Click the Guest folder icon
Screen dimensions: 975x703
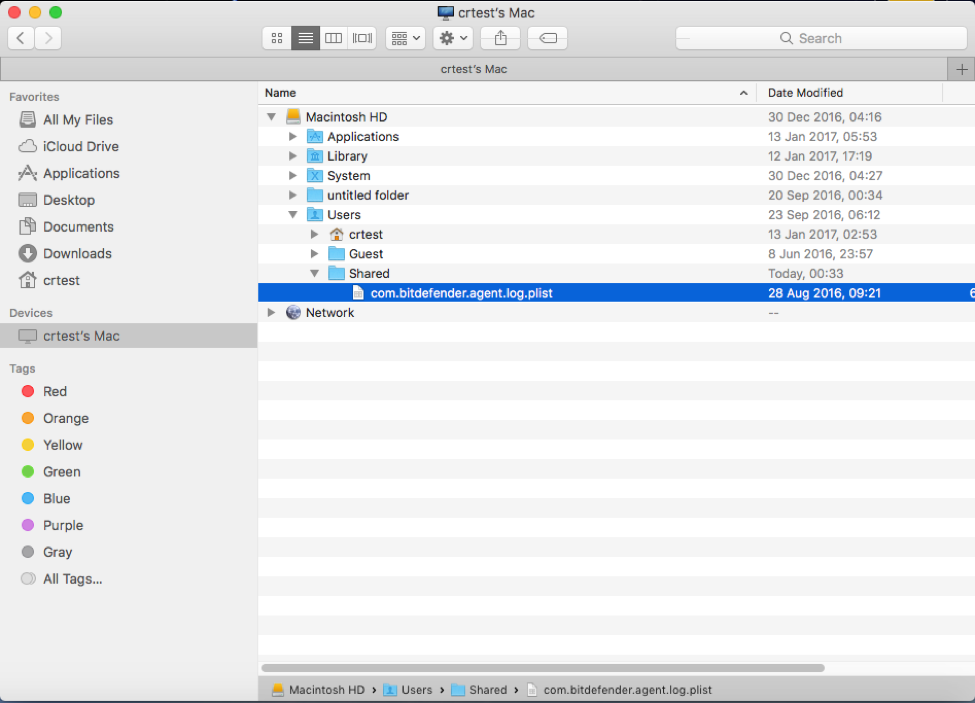point(336,254)
